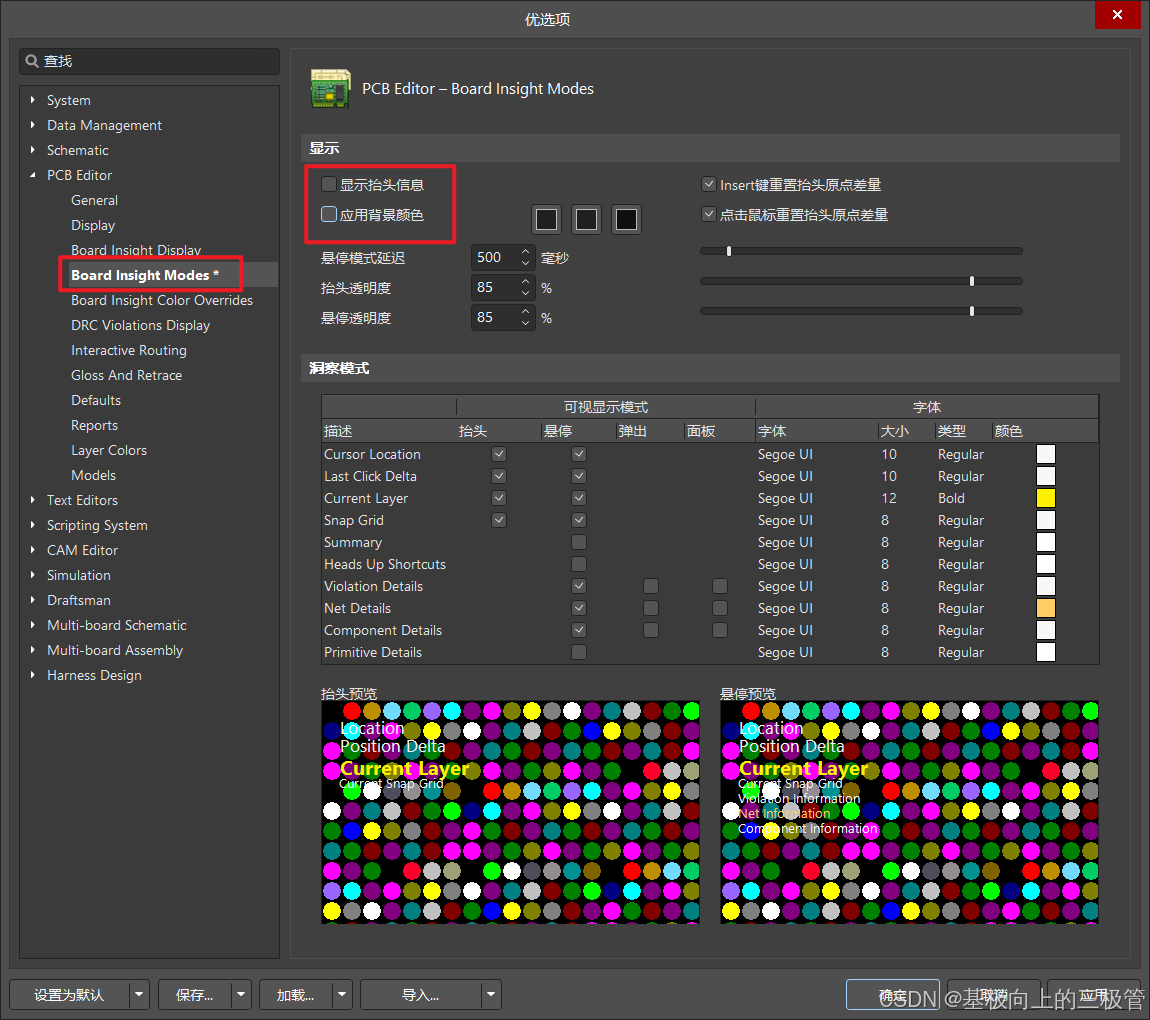Image resolution: width=1150 pixels, height=1020 pixels.
Task: Toggle Insert键重置抬头原点差量 checkbox
Action: (708, 184)
